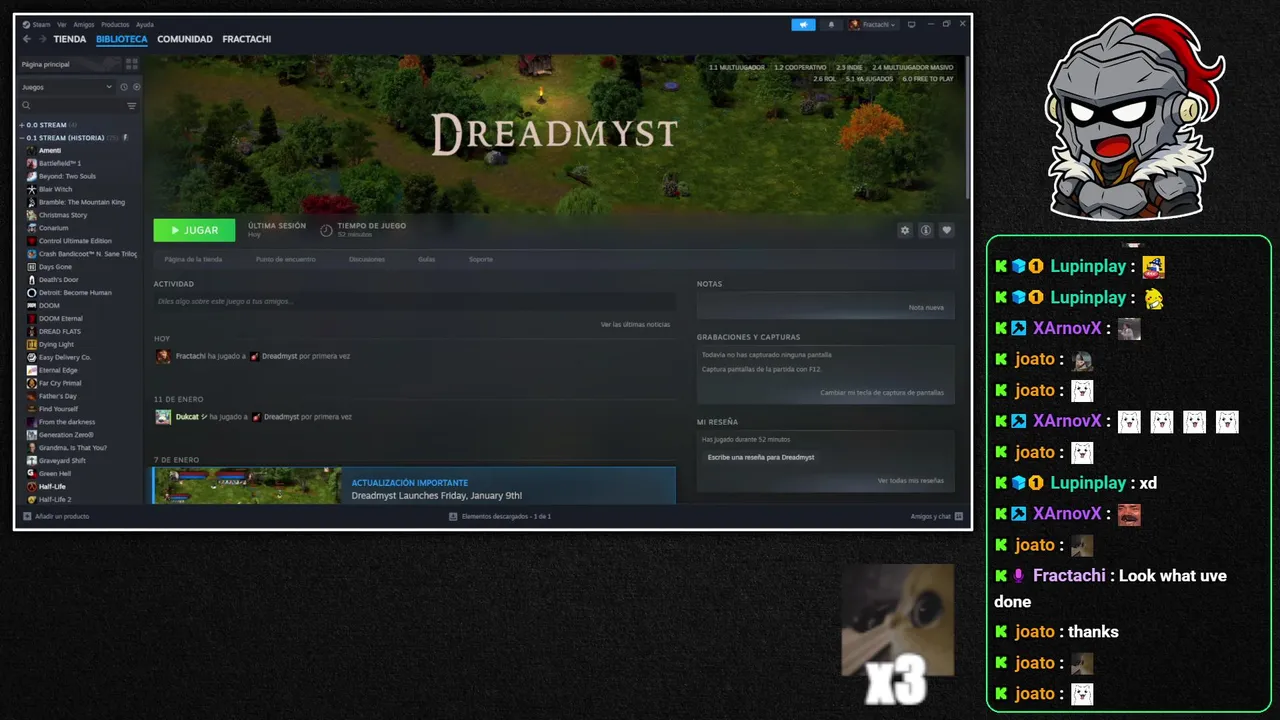The image size is (1280, 720).
Task: Open the Amigos menu
Action: [84, 24]
